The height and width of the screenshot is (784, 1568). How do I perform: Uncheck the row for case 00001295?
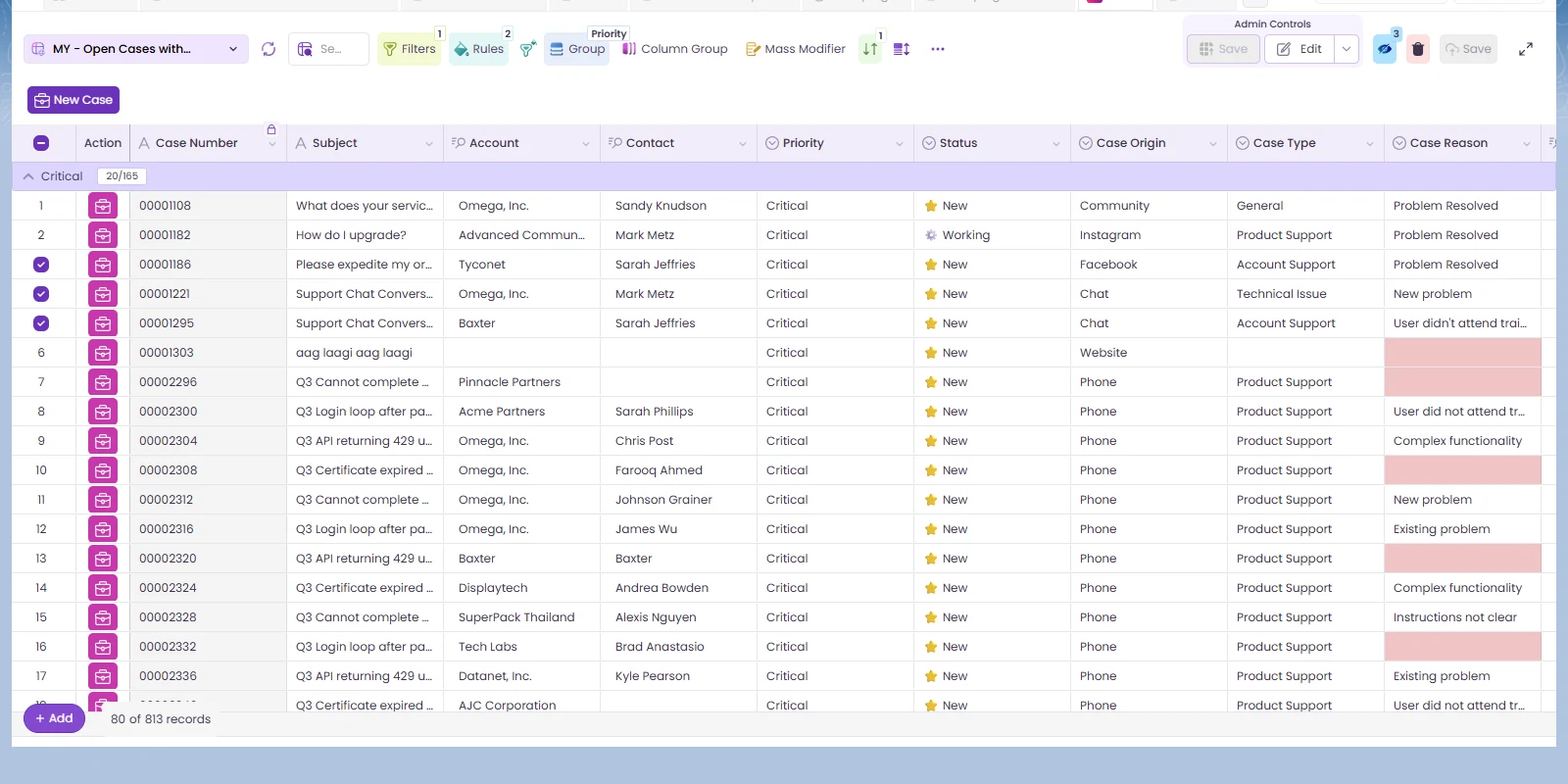tap(41, 323)
